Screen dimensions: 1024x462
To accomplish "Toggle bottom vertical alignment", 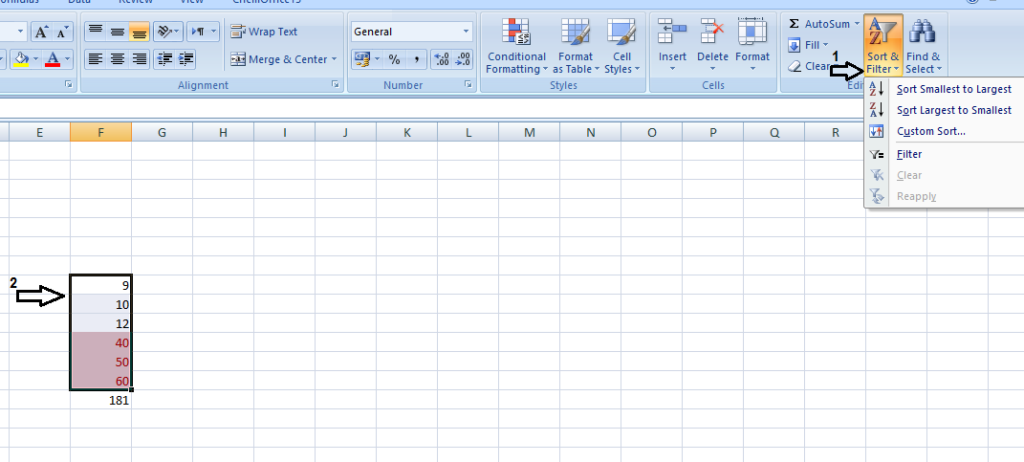I will pyautogui.click(x=139, y=31).
